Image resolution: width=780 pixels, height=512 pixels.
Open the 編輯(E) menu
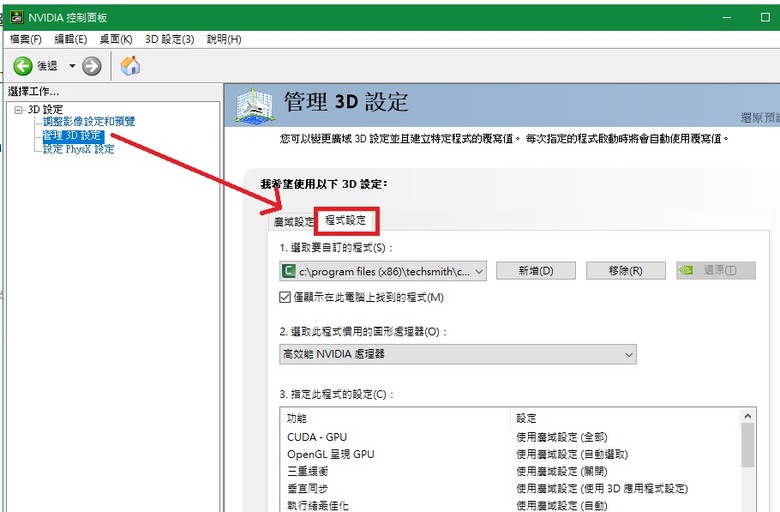[x=71, y=39]
